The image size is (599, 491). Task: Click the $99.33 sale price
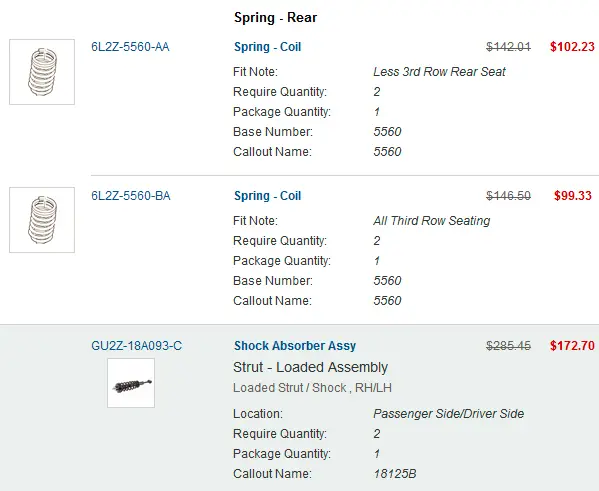click(573, 196)
